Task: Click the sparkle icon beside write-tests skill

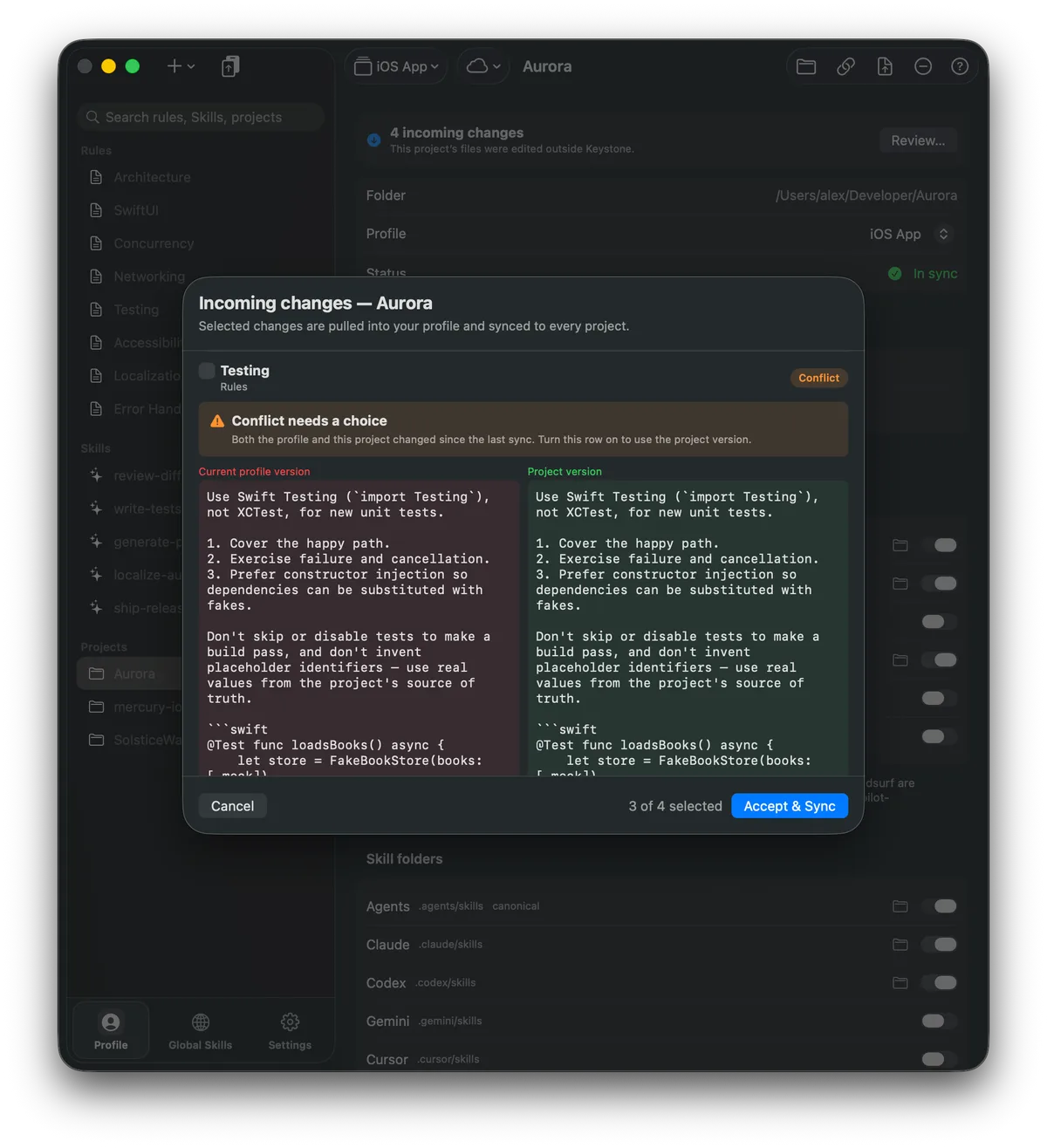Action: [96, 509]
